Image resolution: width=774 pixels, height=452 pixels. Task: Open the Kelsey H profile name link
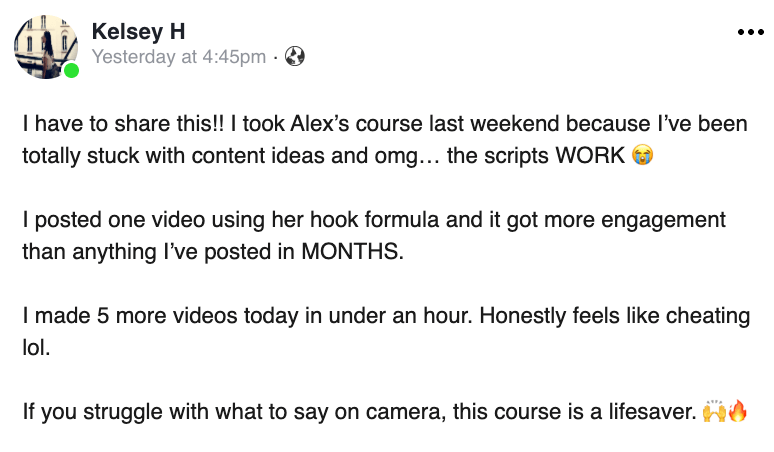coord(138,31)
